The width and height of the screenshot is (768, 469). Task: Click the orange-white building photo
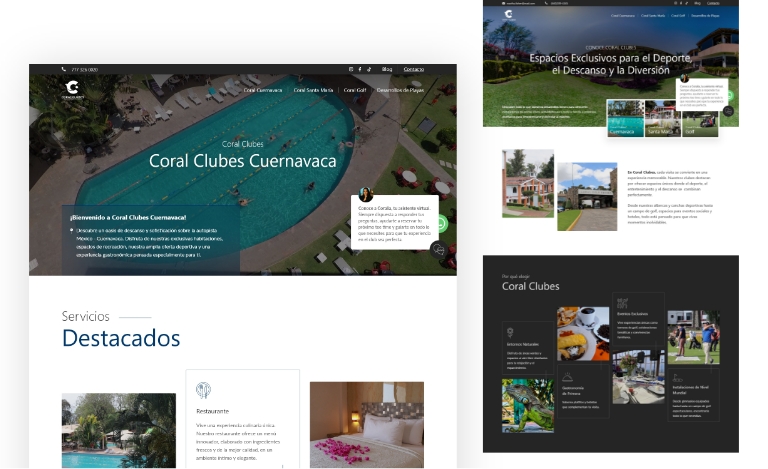point(528,184)
